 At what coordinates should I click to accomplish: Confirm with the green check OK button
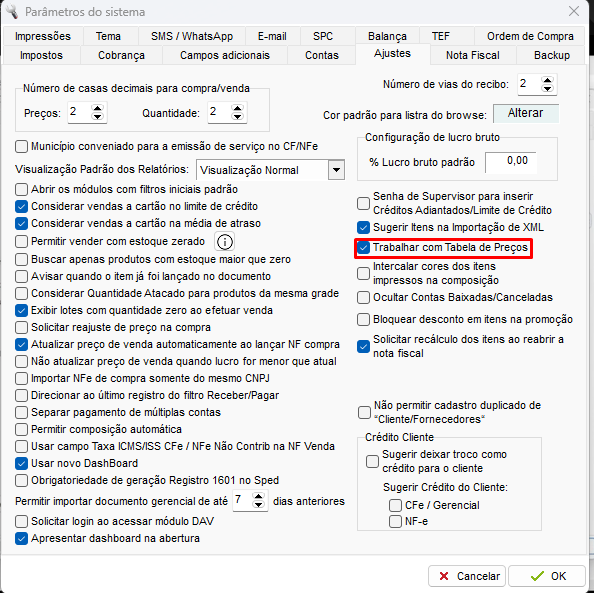[x=547, y=576]
